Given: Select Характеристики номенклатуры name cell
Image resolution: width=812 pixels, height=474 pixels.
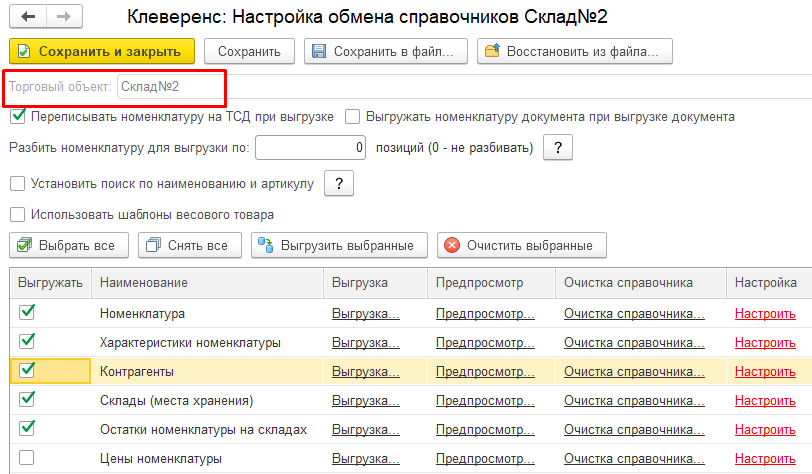Looking at the screenshot, I should click(x=207, y=342).
